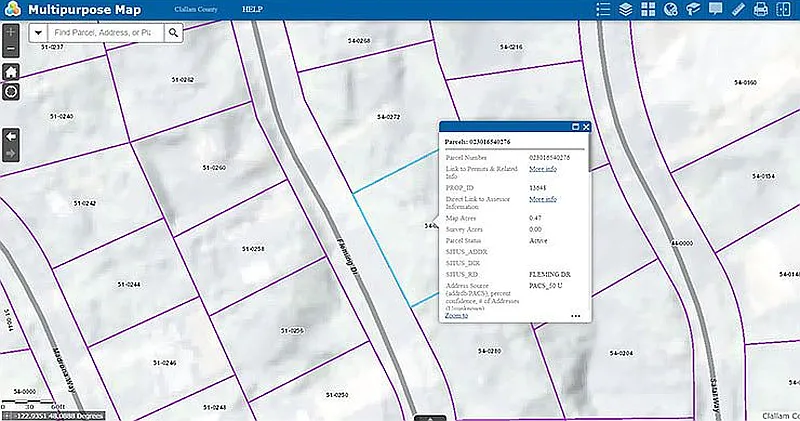Screen dimensions: 800x421
Task: Maximize the parcel popup window
Action: click(575, 127)
